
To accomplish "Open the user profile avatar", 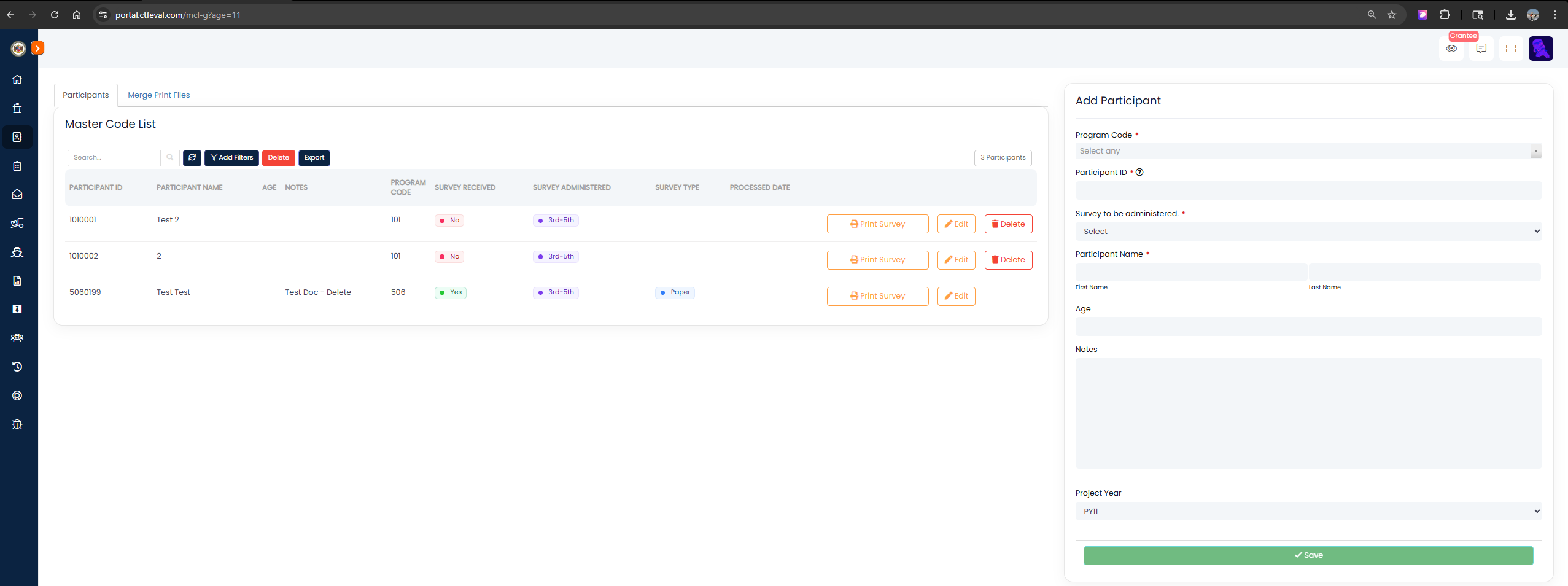I will click(1540, 49).
